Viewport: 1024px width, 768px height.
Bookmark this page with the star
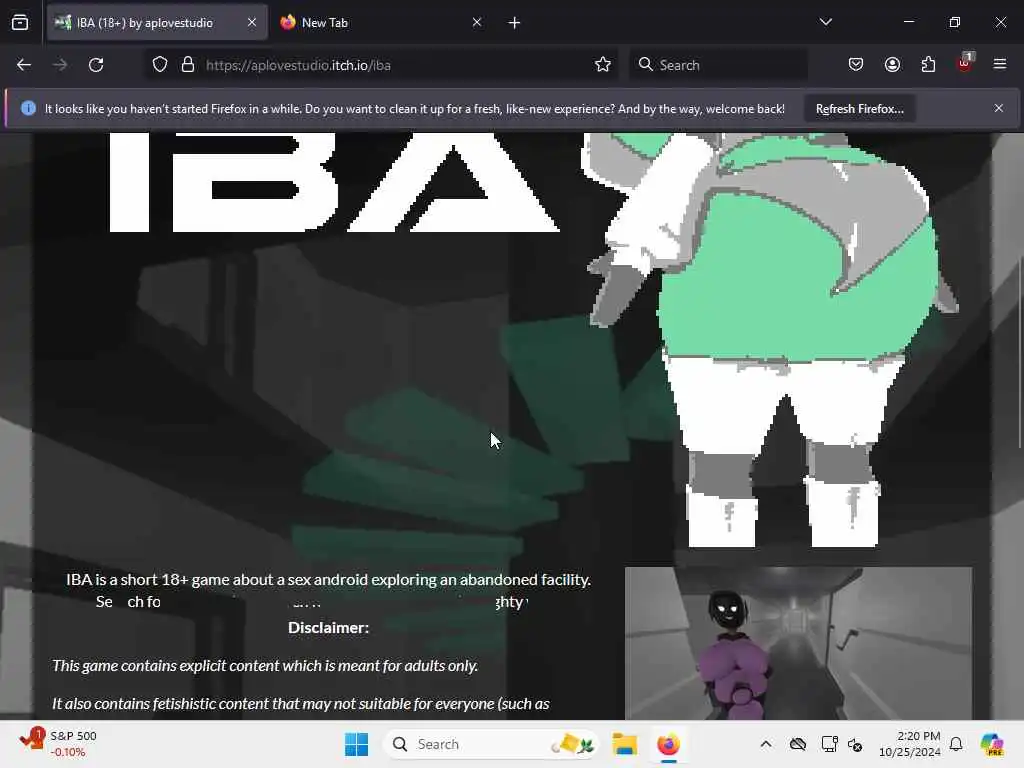coord(603,65)
